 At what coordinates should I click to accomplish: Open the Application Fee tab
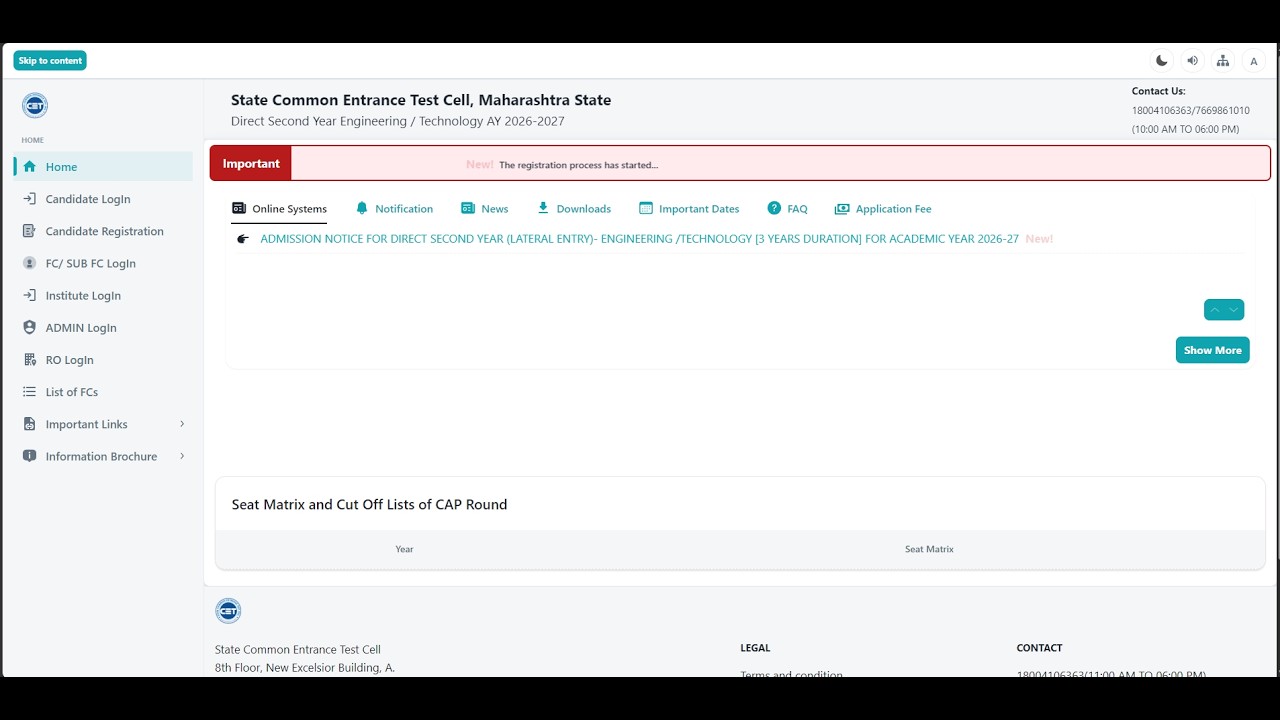coord(883,209)
